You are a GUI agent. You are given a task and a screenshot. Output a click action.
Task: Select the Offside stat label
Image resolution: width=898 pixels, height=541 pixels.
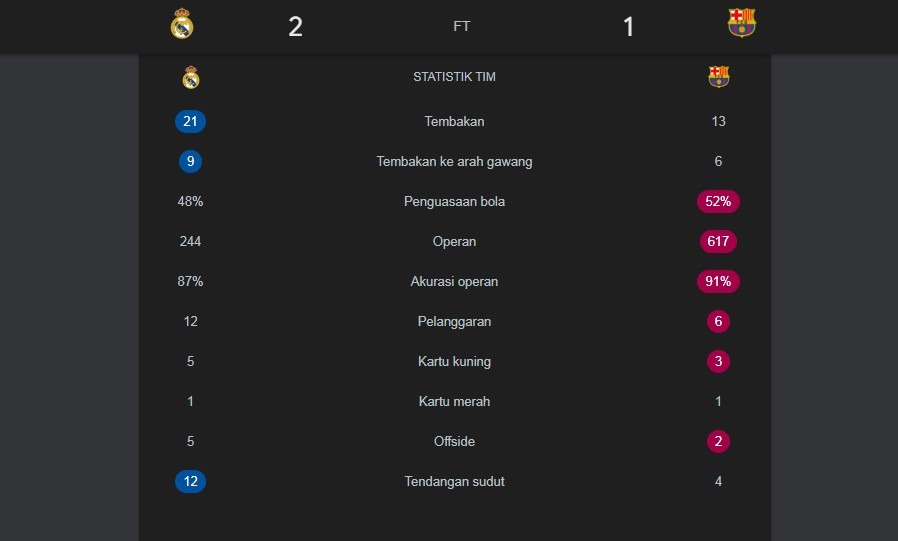454,442
